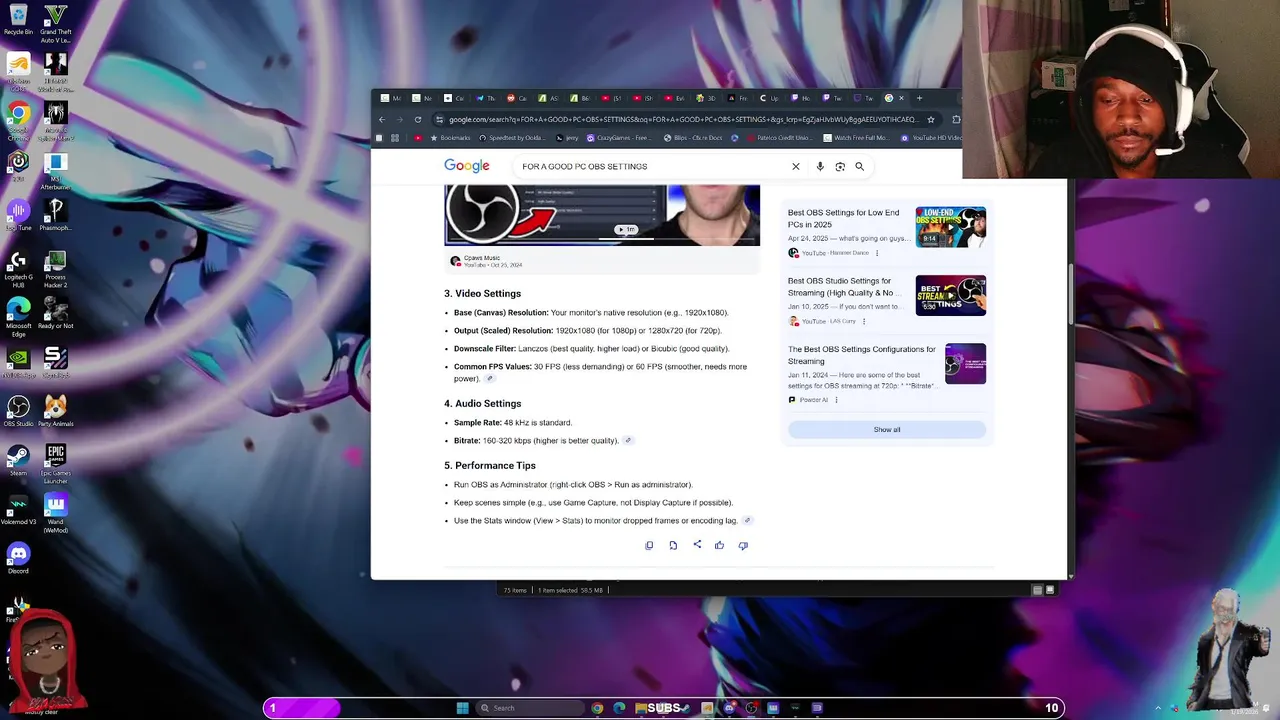Open options for Powder AI result
This screenshot has width=1280, height=720.
click(836, 400)
